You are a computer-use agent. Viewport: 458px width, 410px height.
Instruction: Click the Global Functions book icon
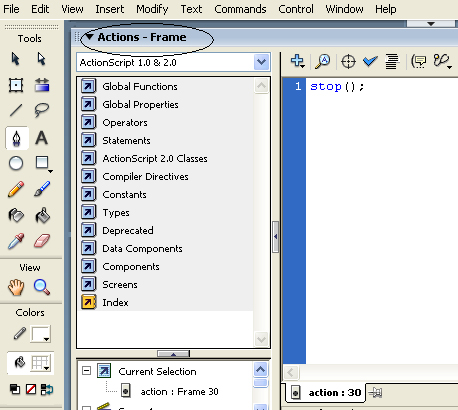click(88, 86)
